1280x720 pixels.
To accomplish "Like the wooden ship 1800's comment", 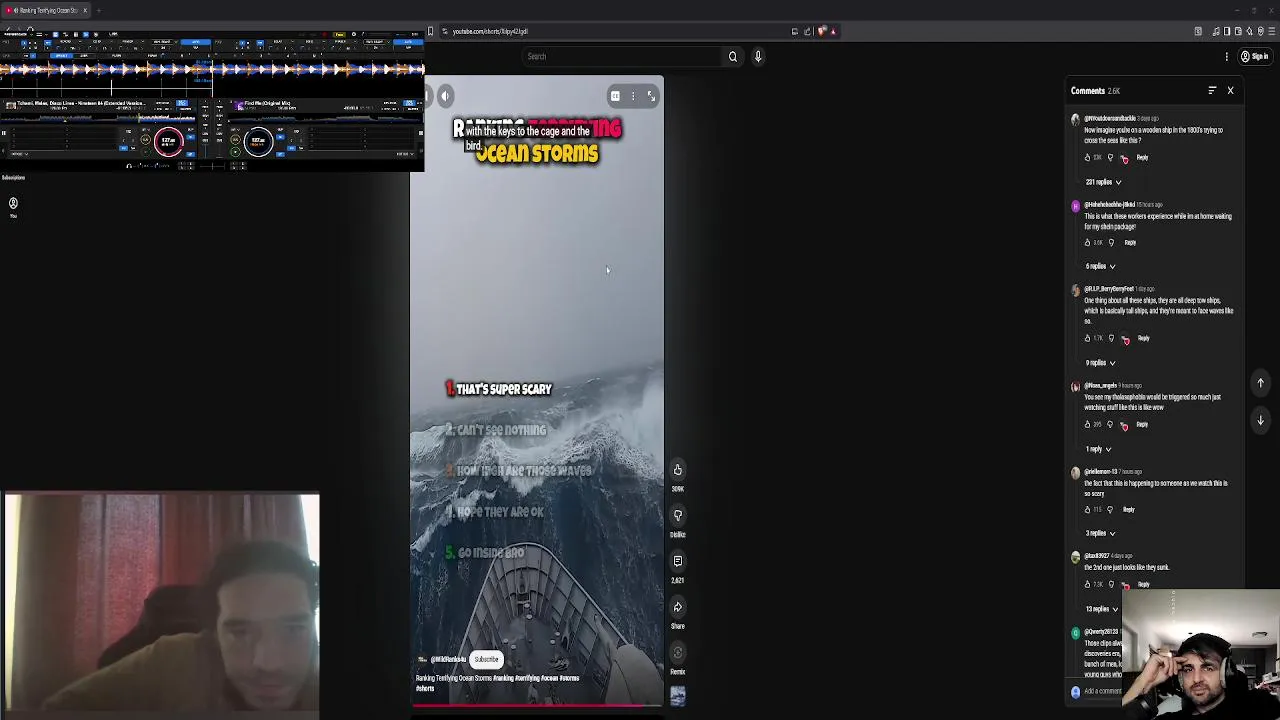I will click(x=1088, y=158).
